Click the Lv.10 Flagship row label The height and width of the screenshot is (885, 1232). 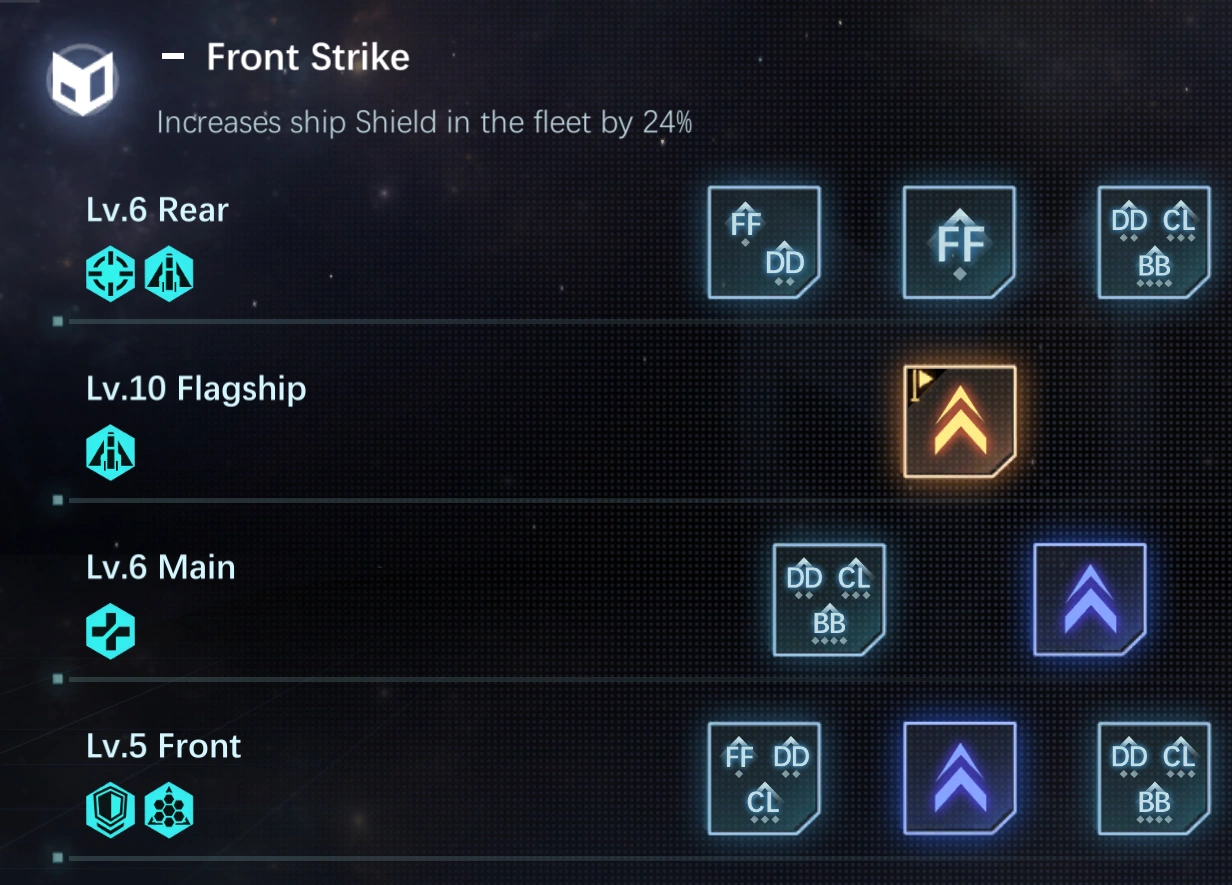pos(196,388)
